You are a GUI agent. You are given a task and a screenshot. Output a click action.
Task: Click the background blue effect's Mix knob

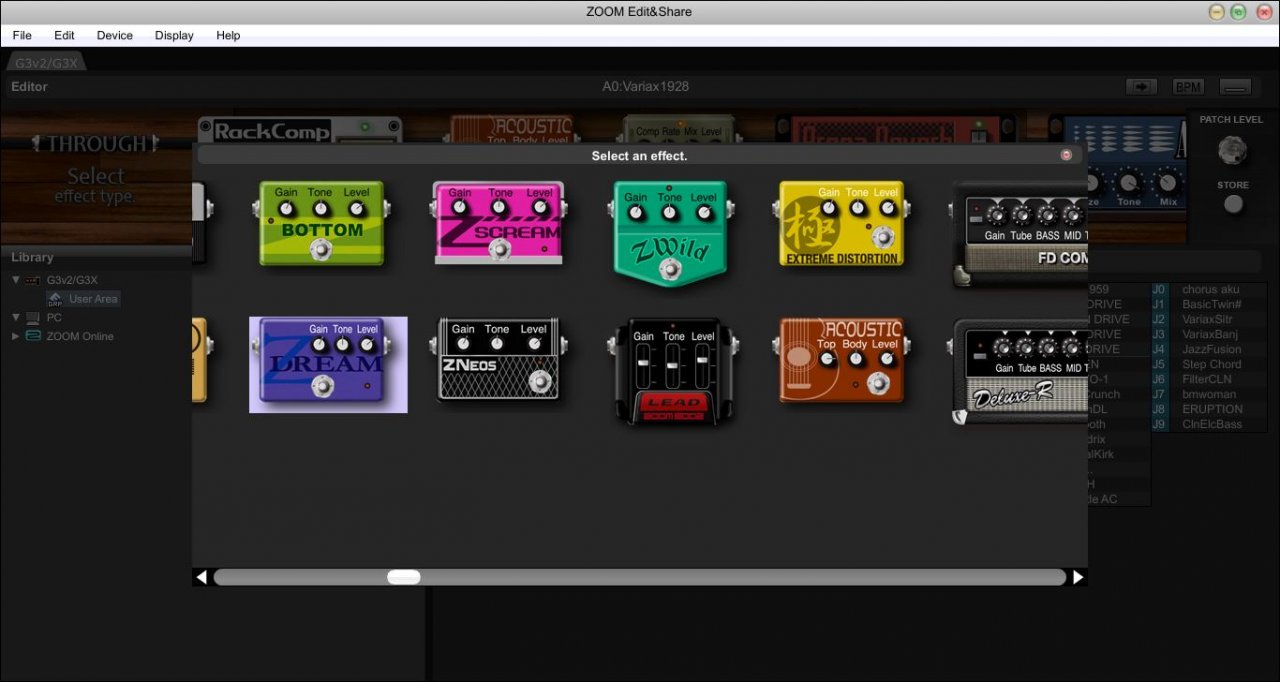pos(1167,183)
